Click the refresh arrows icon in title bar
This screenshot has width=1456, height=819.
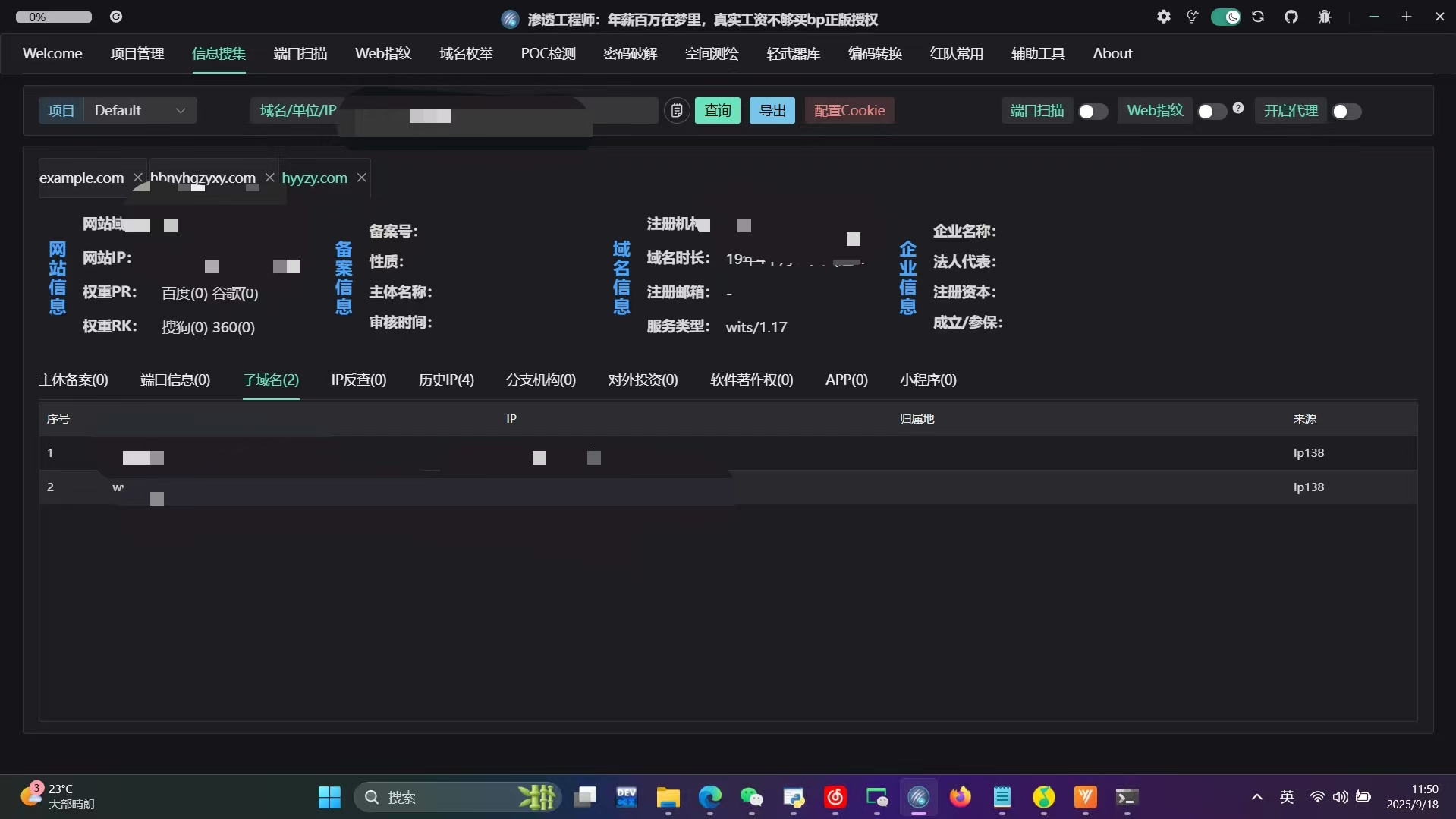tap(1258, 17)
